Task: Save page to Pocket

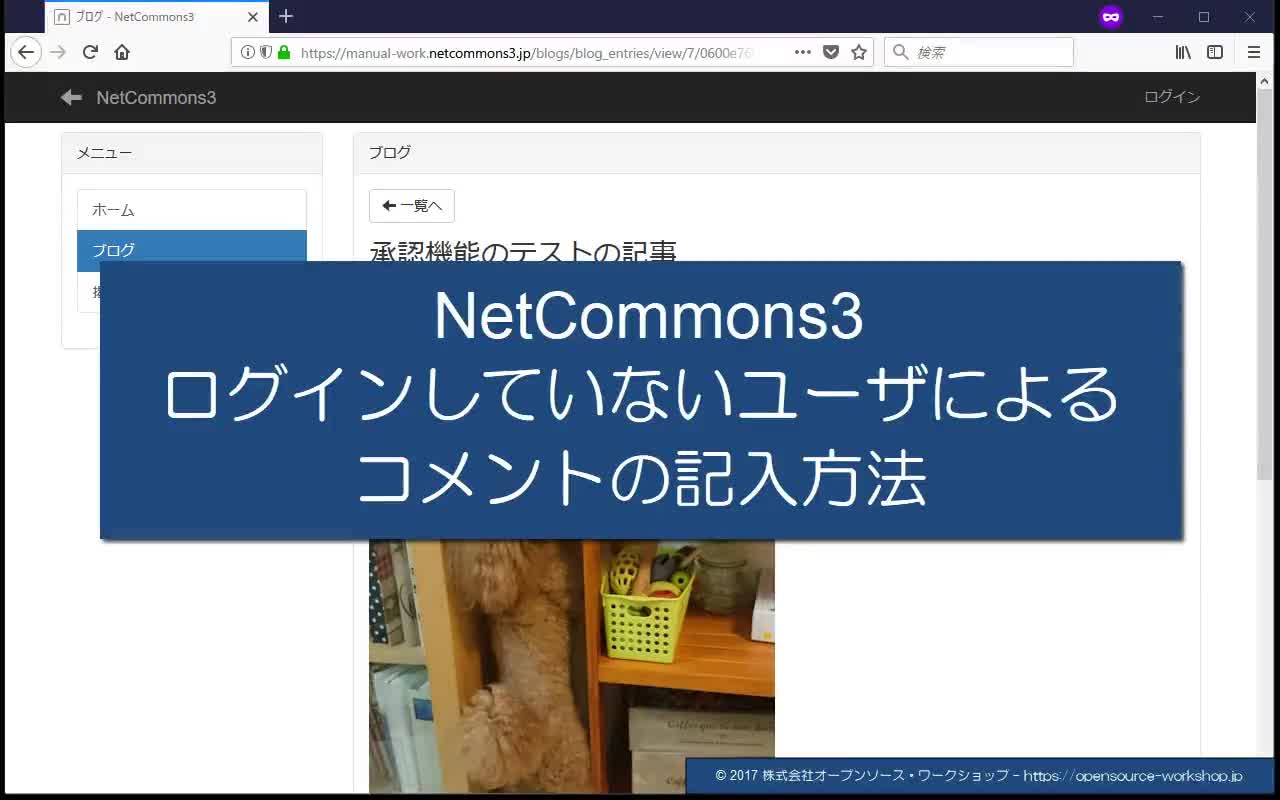Action: coord(830,52)
